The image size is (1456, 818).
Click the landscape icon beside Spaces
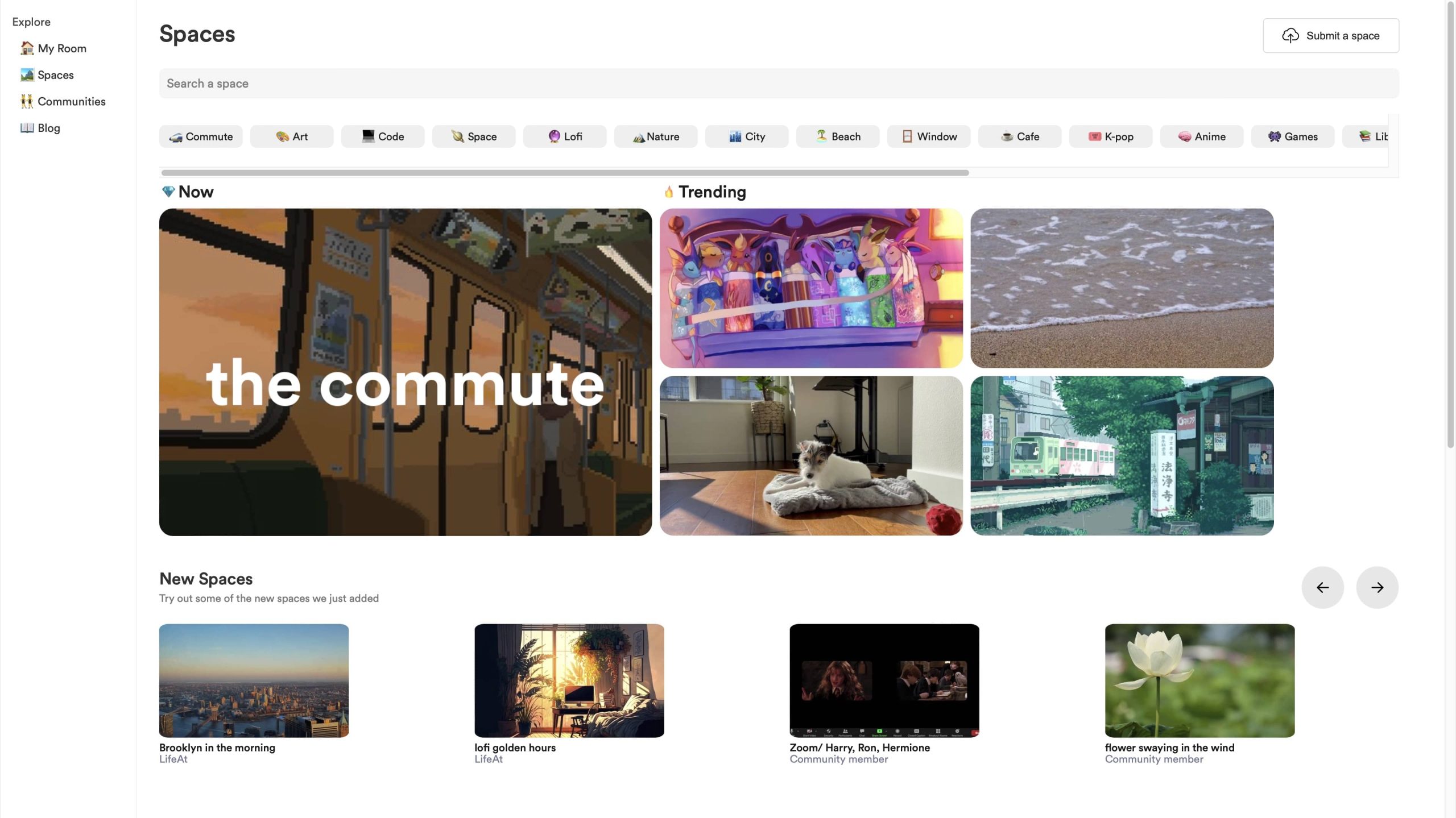coord(27,75)
